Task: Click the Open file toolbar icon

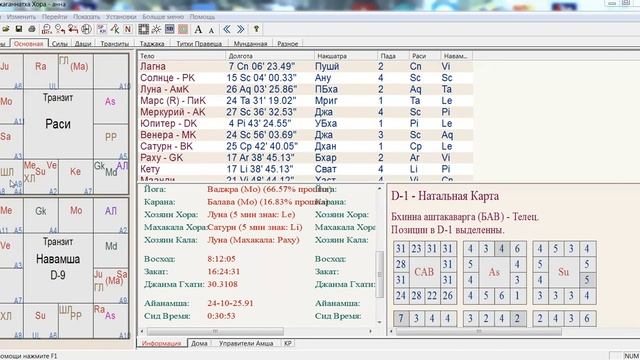Action: [6, 29]
